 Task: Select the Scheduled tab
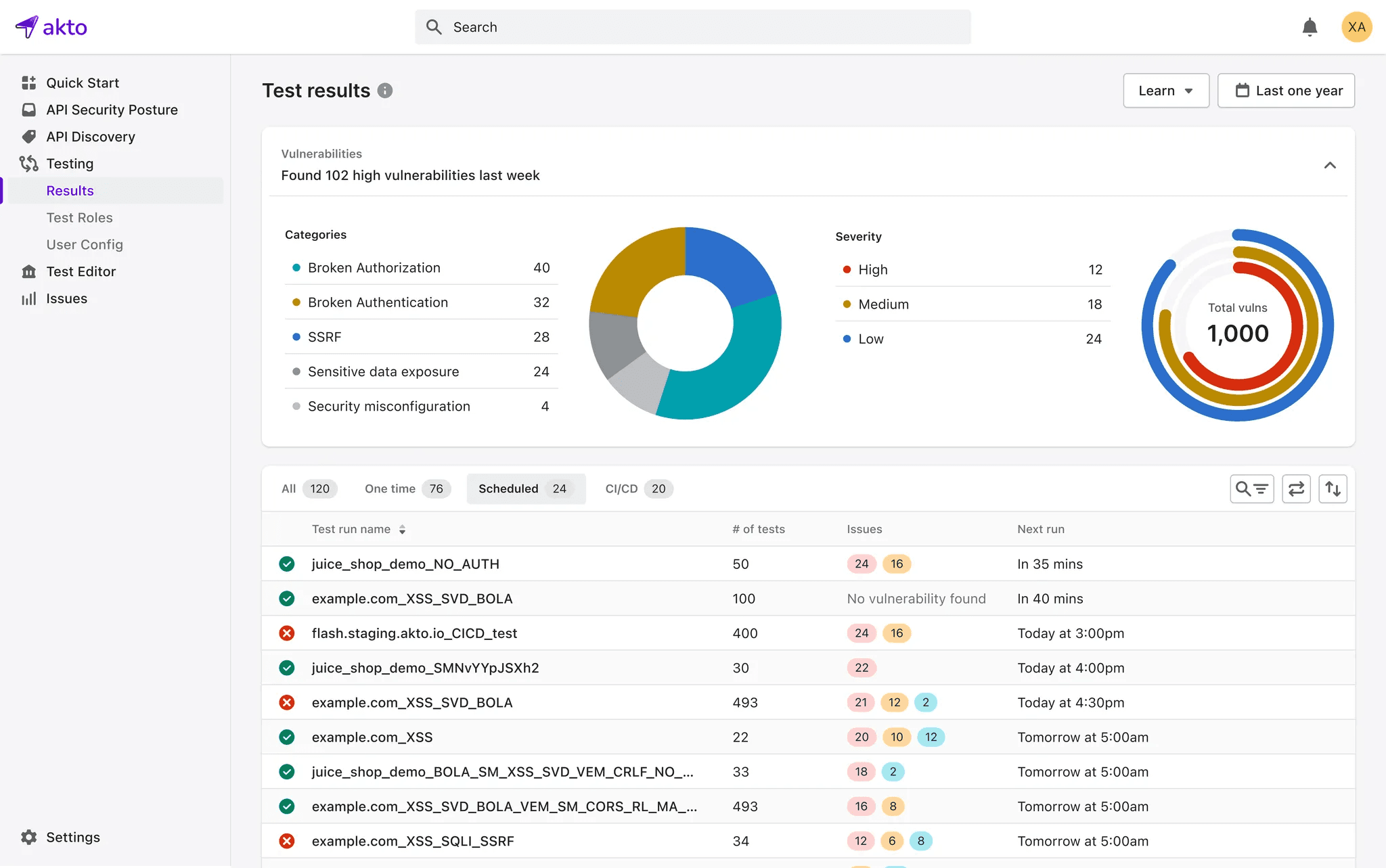526,488
